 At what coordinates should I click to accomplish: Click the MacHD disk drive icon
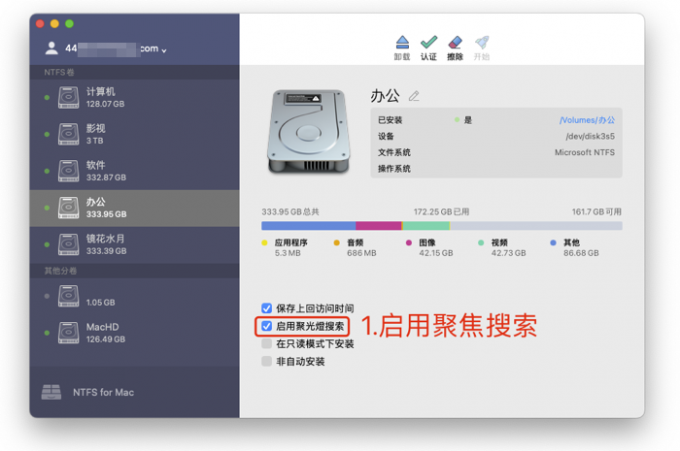tap(69, 333)
